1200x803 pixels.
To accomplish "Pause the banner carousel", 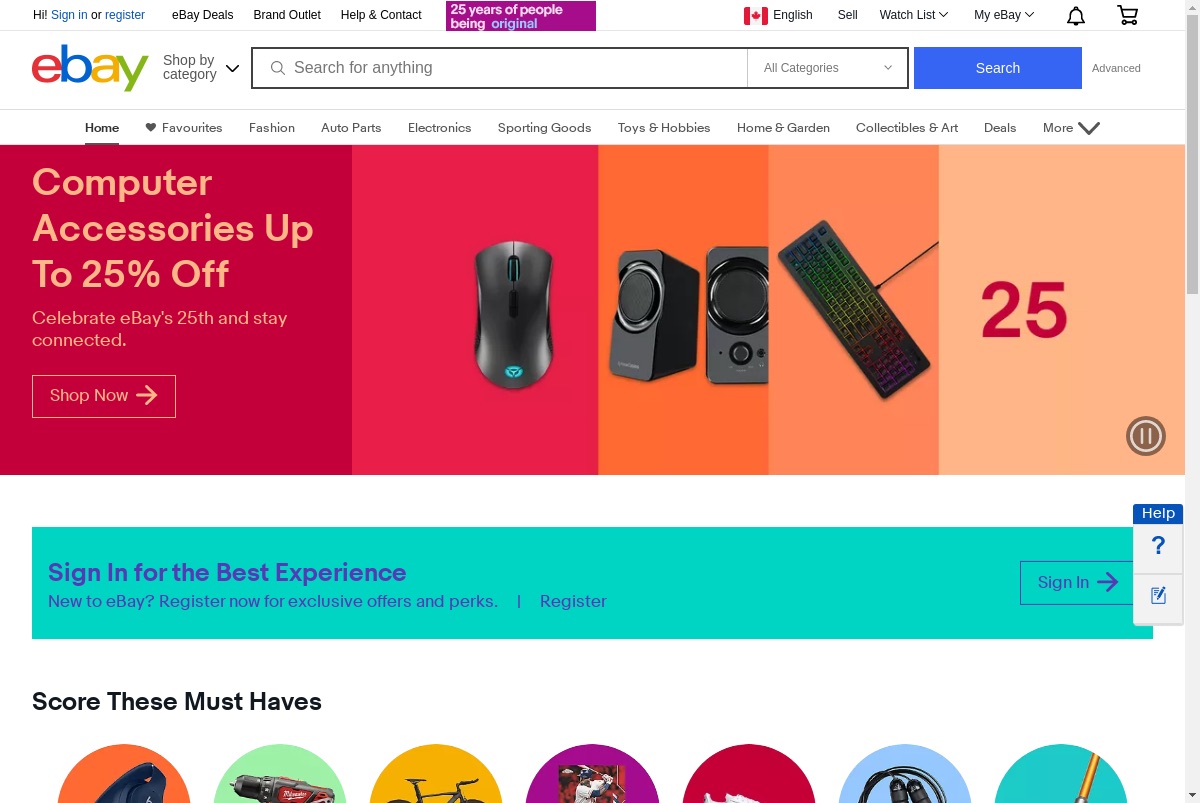I will (1146, 436).
